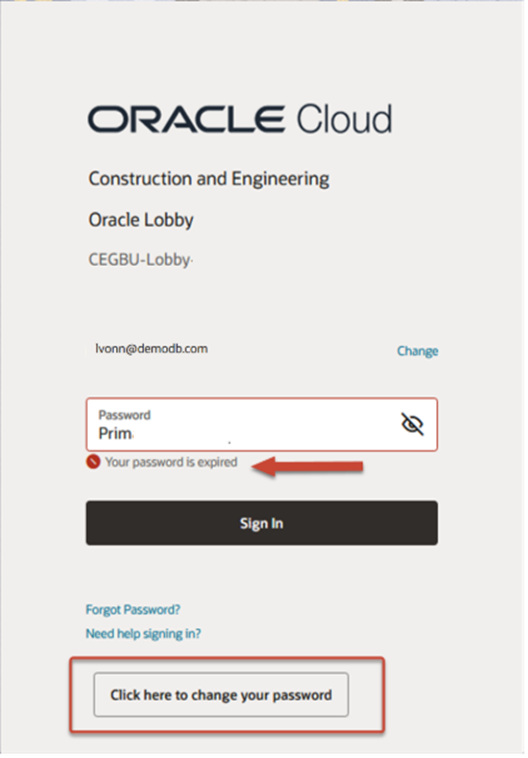Click the Sign In button

[262, 523]
